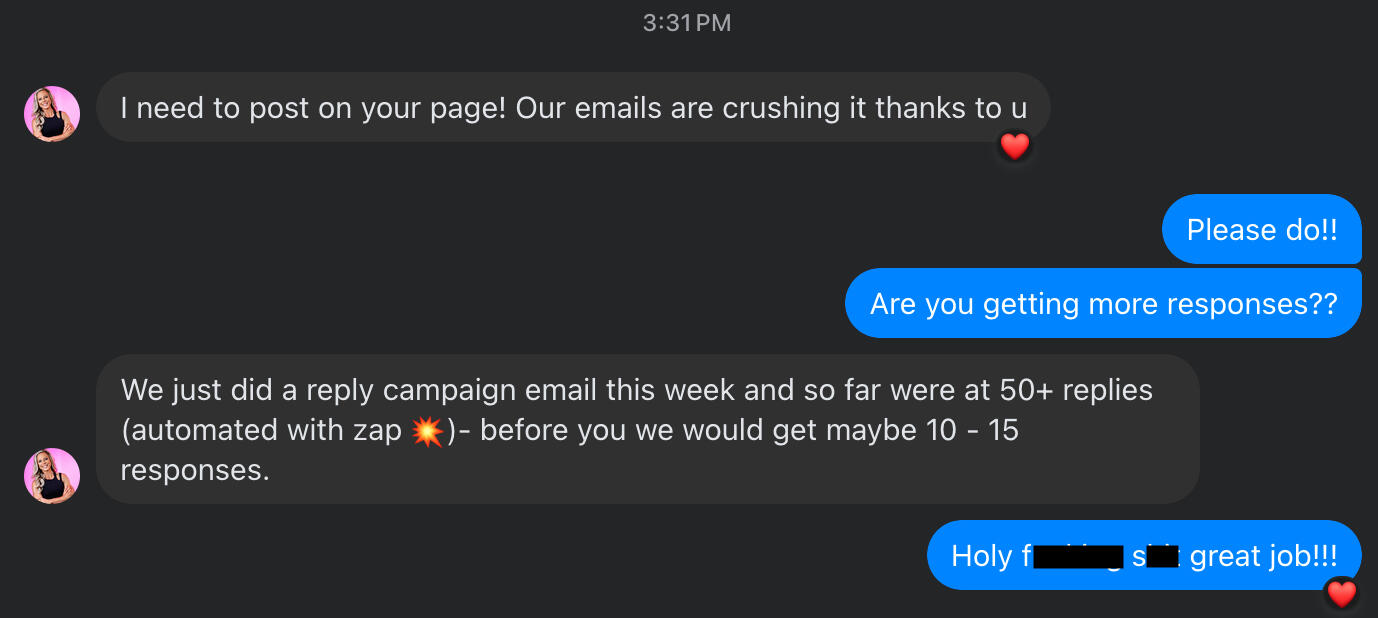Image resolution: width=1378 pixels, height=618 pixels.
Task: Select the 'Please do!!' message bubble
Action: coord(1261,230)
